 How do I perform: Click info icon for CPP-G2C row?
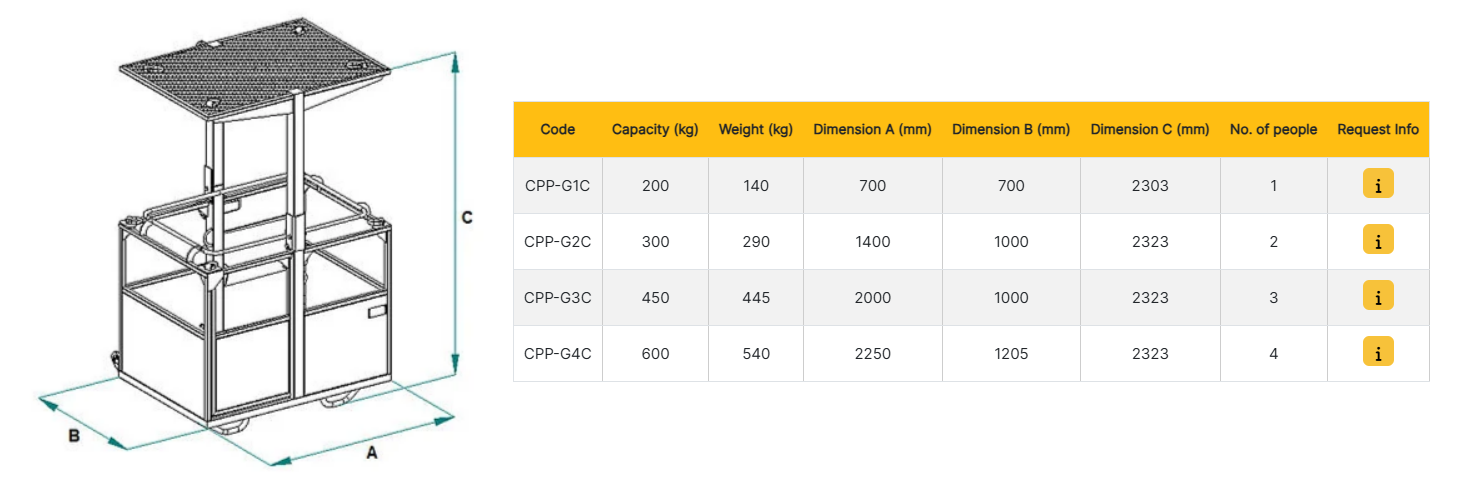[1378, 241]
